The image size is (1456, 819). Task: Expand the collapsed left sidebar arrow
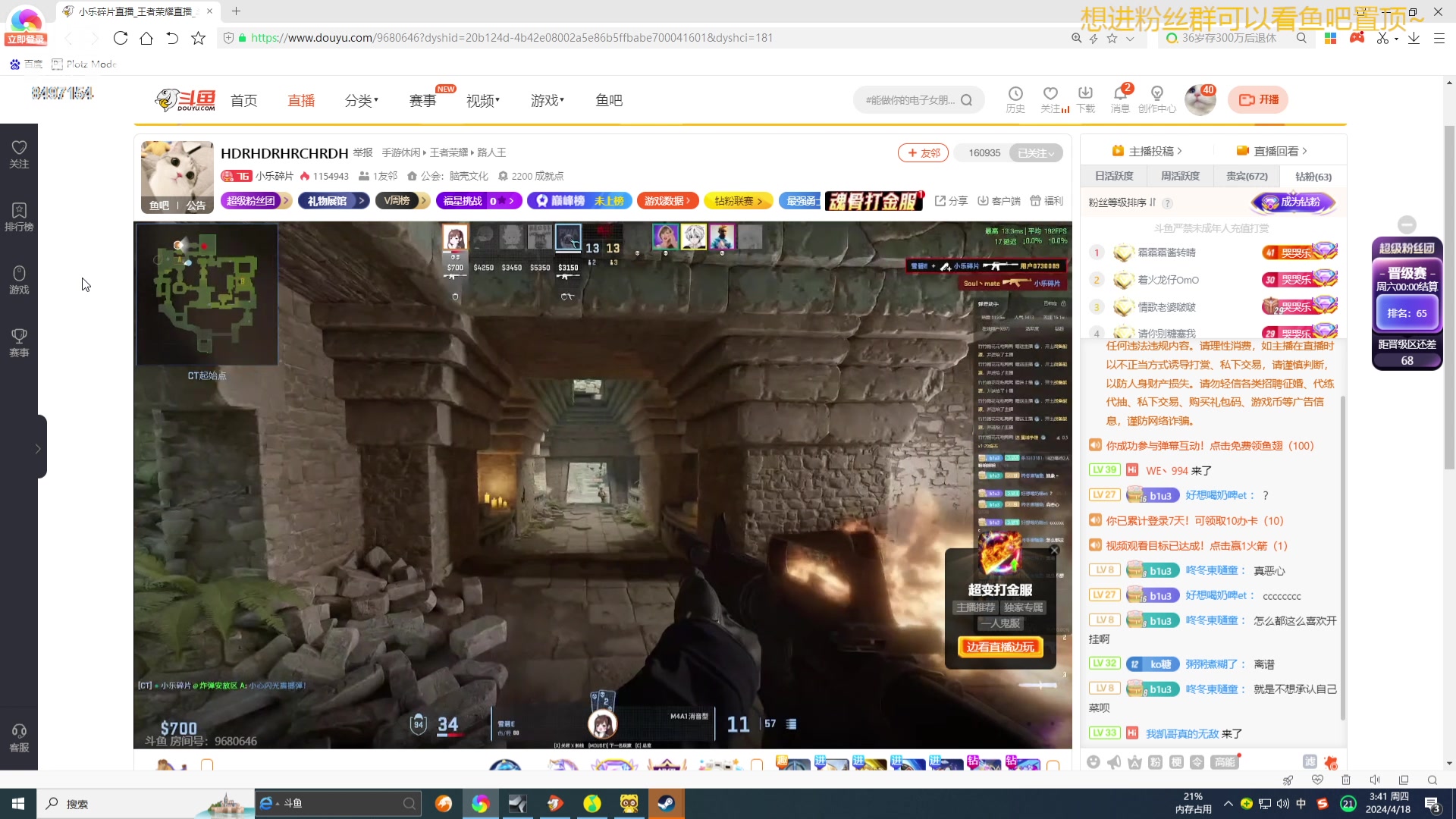click(x=38, y=449)
